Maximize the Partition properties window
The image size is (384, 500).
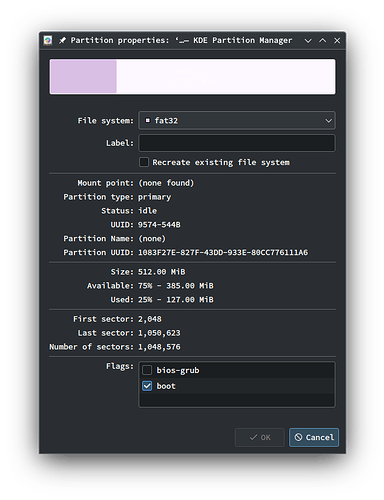click(x=322, y=40)
